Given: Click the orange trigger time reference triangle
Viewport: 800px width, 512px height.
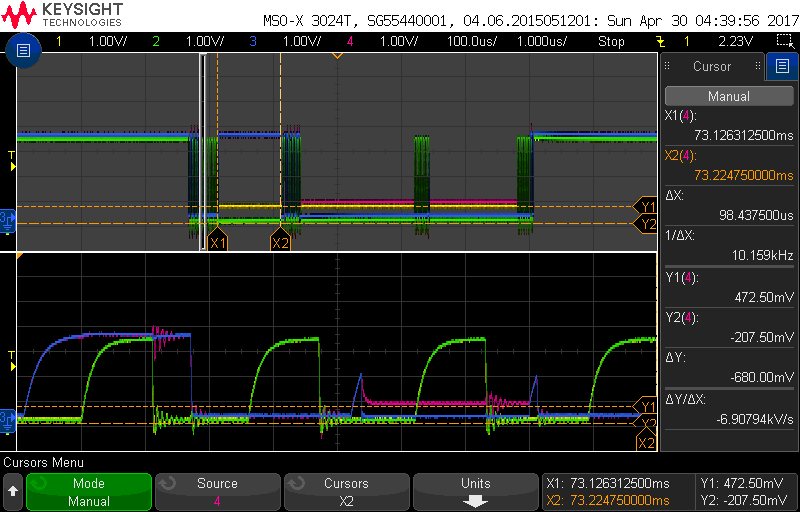Looking at the screenshot, I should pos(337,55).
